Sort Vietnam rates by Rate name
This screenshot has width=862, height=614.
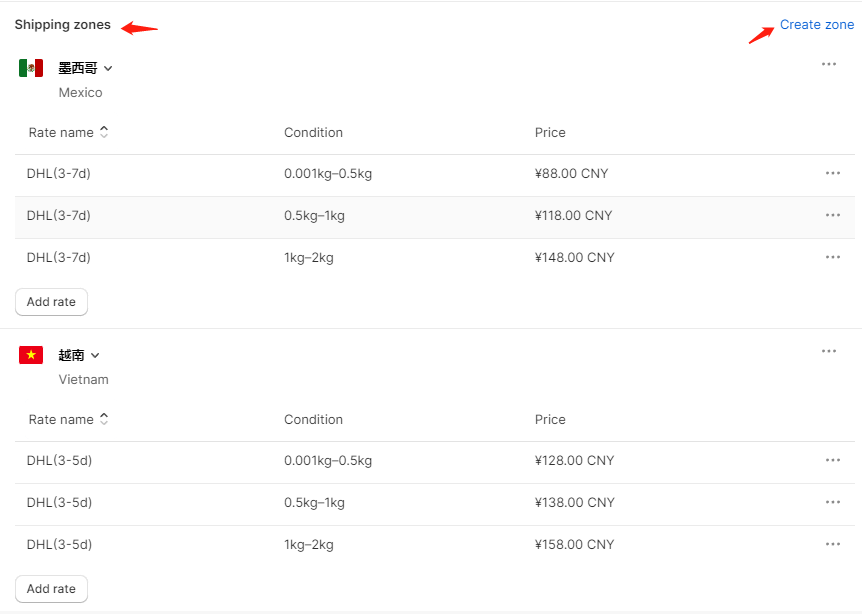[x=68, y=419]
